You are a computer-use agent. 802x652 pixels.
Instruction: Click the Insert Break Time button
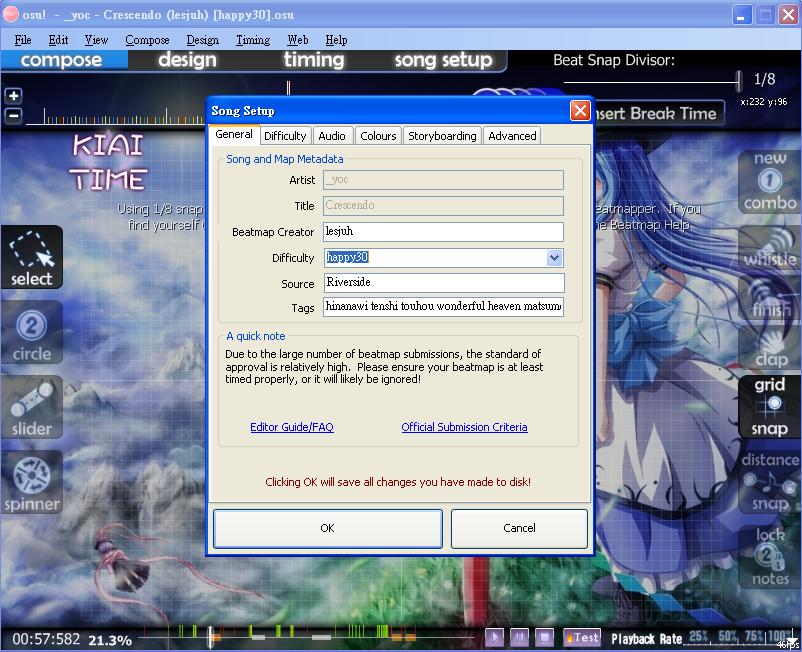coord(658,114)
